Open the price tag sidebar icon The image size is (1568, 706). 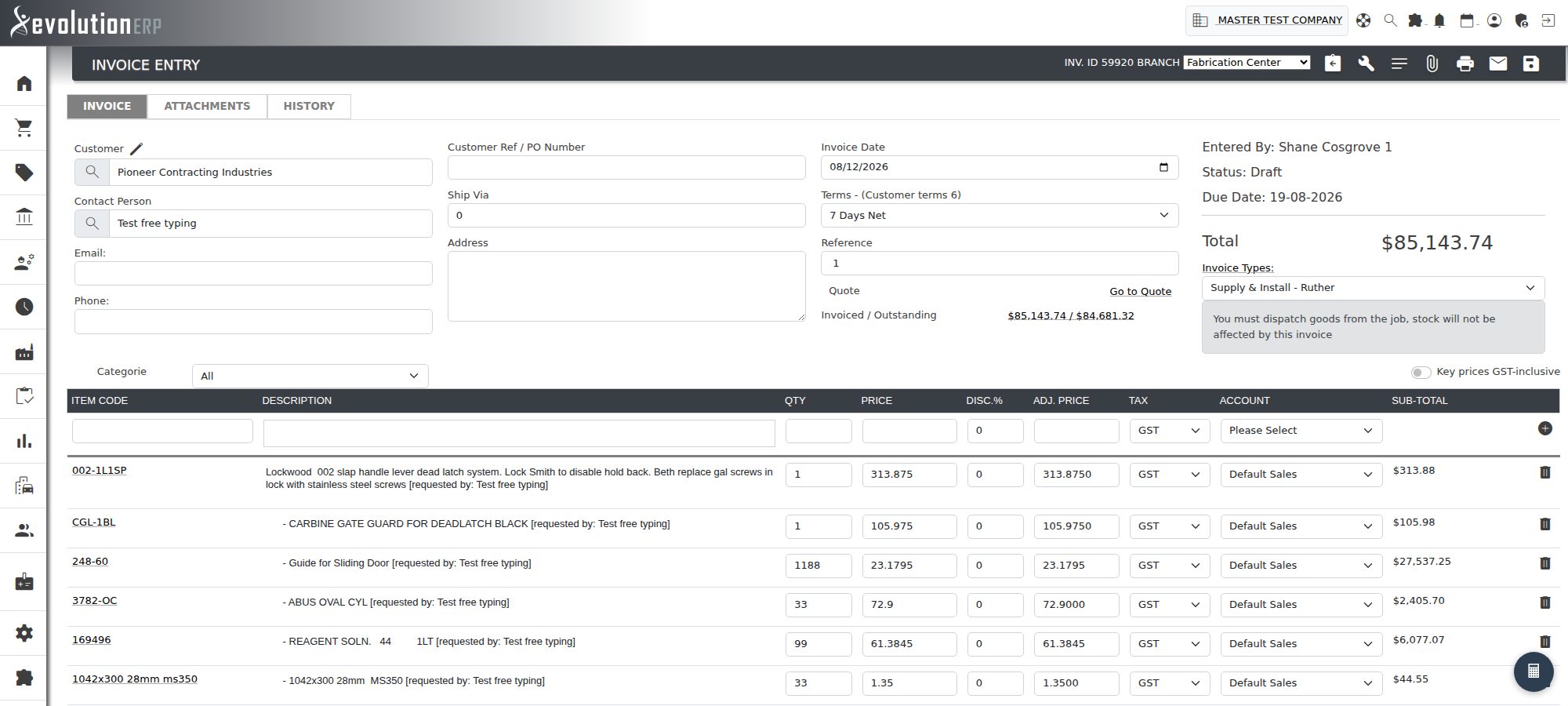point(24,173)
